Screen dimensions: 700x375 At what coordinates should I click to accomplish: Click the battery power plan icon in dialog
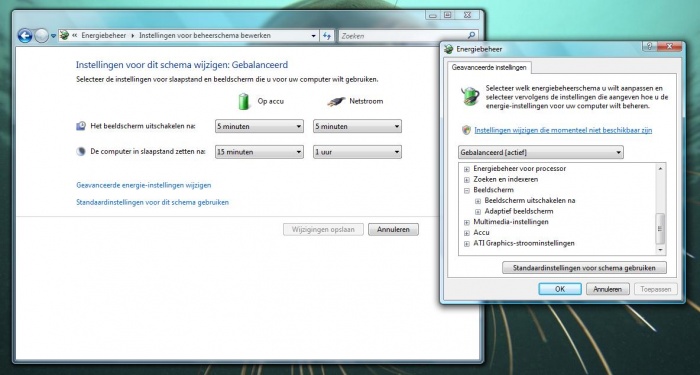470,96
